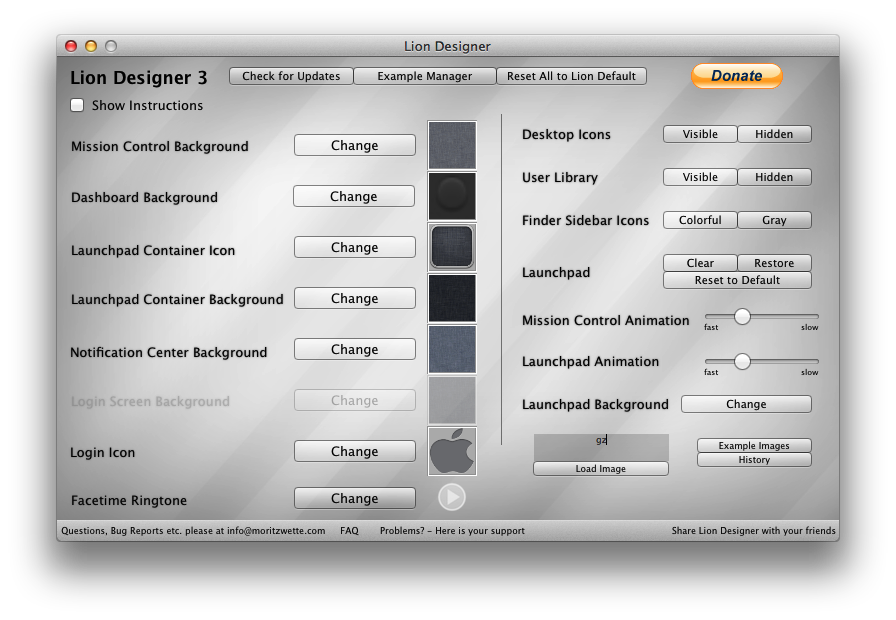This screenshot has width=896, height=620.
Task: Click the Login Screen Background preview thumbnail
Action: click(x=452, y=400)
